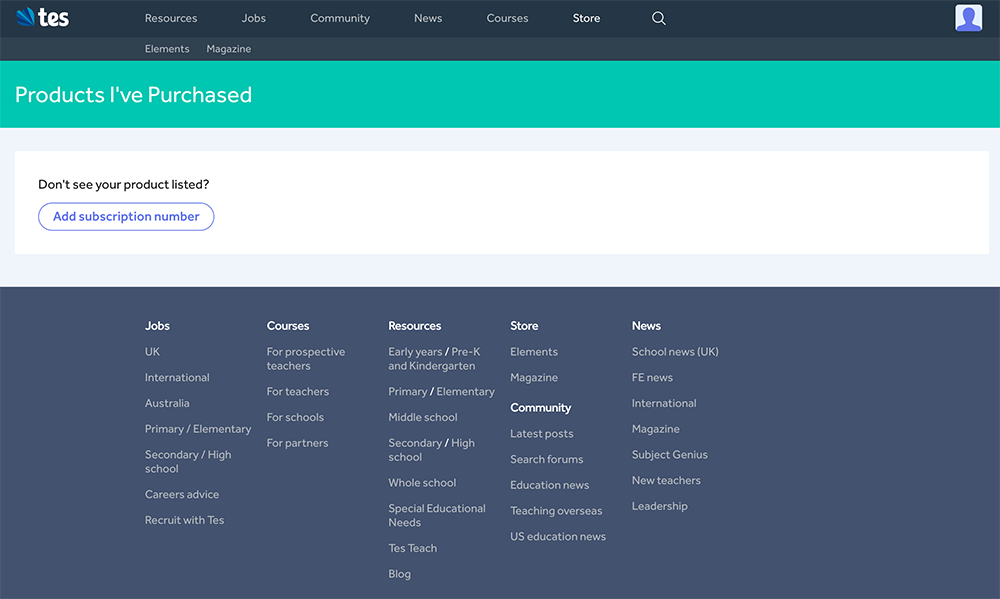Viewport: 1000px width, 599px height.
Task: Visit the For prospective teachers link
Action: 305,359
